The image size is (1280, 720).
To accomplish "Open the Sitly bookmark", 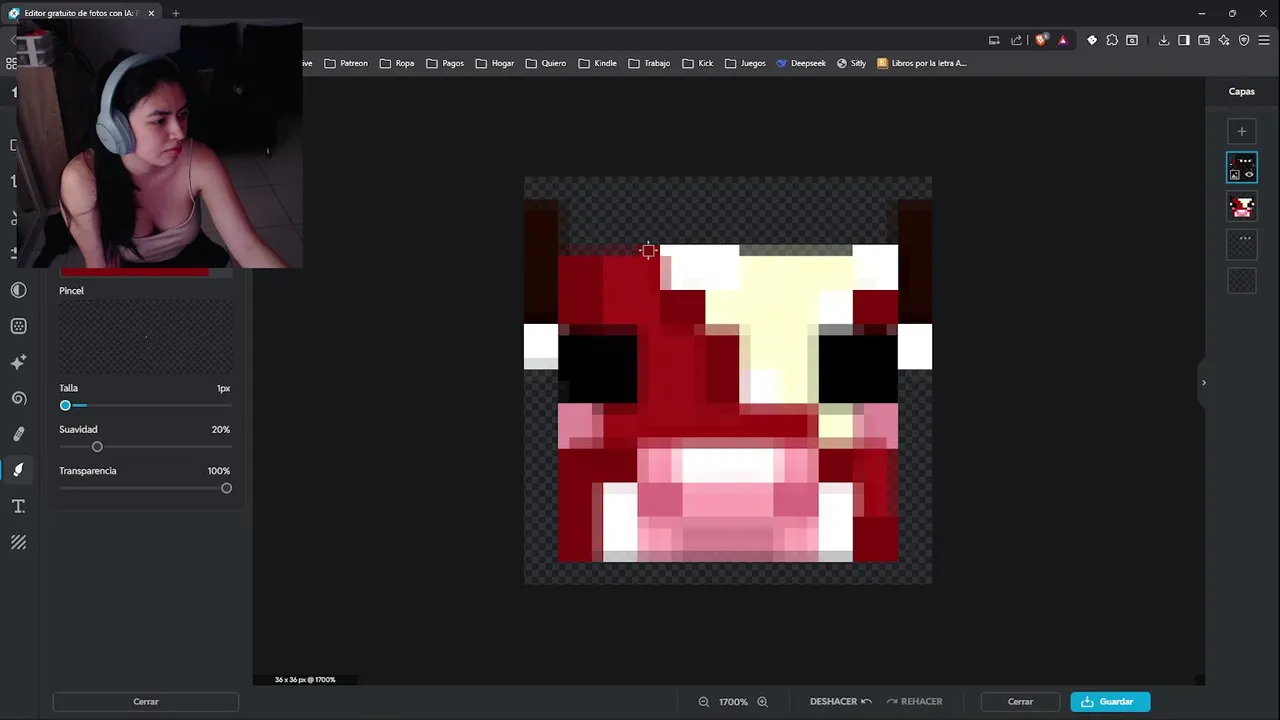I will click(x=851, y=63).
